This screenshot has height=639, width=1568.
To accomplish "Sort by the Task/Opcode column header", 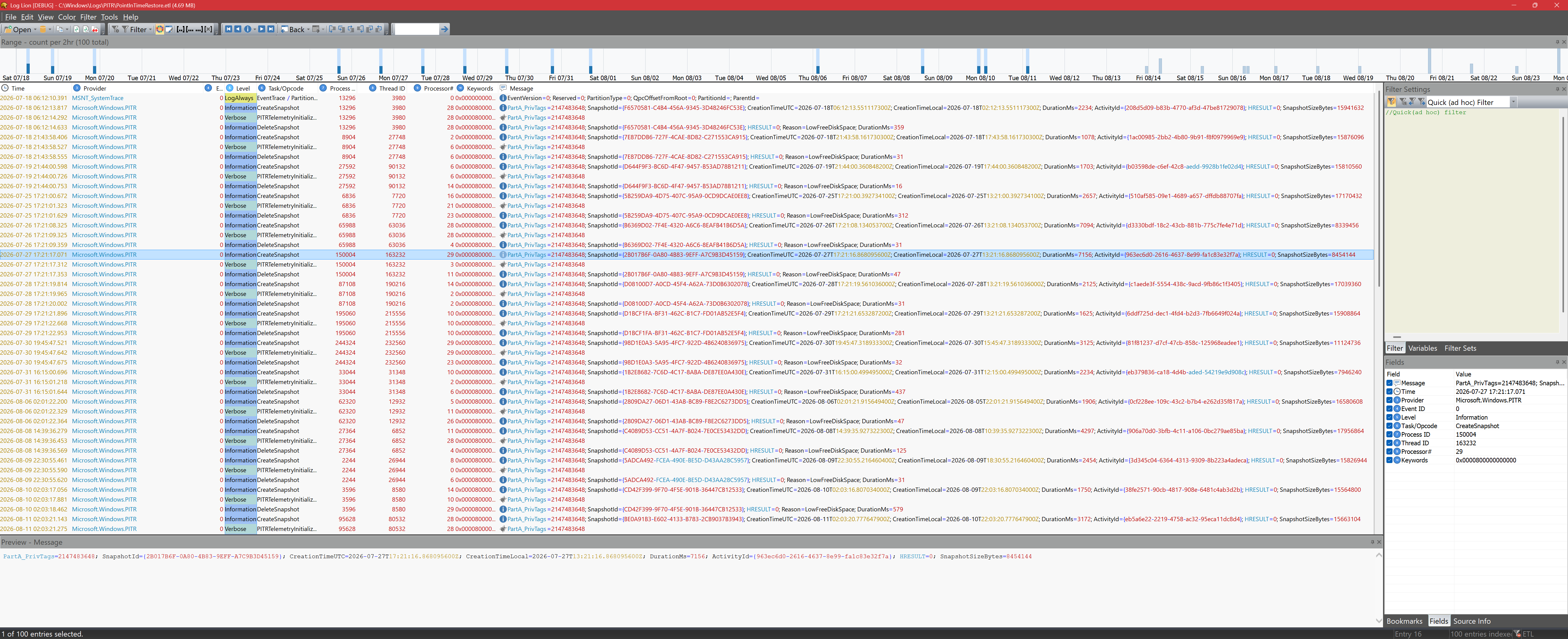I will (x=285, y=88).
